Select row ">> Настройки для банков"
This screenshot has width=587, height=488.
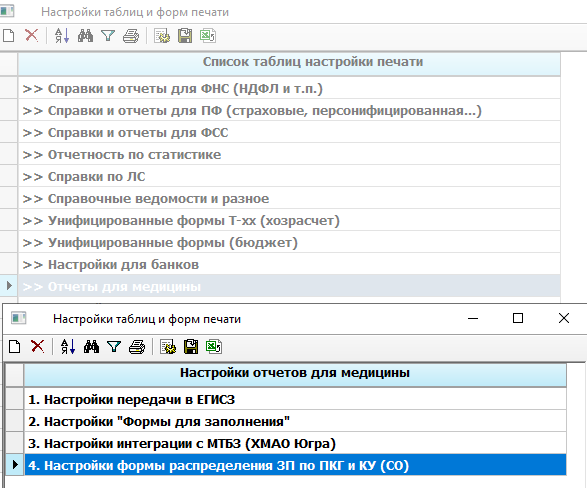coord(289,265)
